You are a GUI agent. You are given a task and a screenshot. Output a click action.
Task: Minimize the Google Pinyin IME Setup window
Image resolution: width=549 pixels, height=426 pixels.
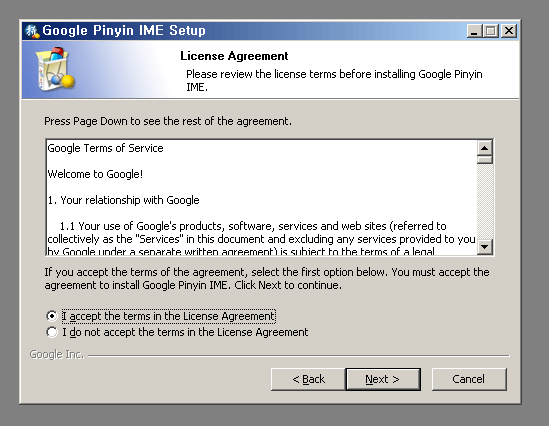(474, 31)
